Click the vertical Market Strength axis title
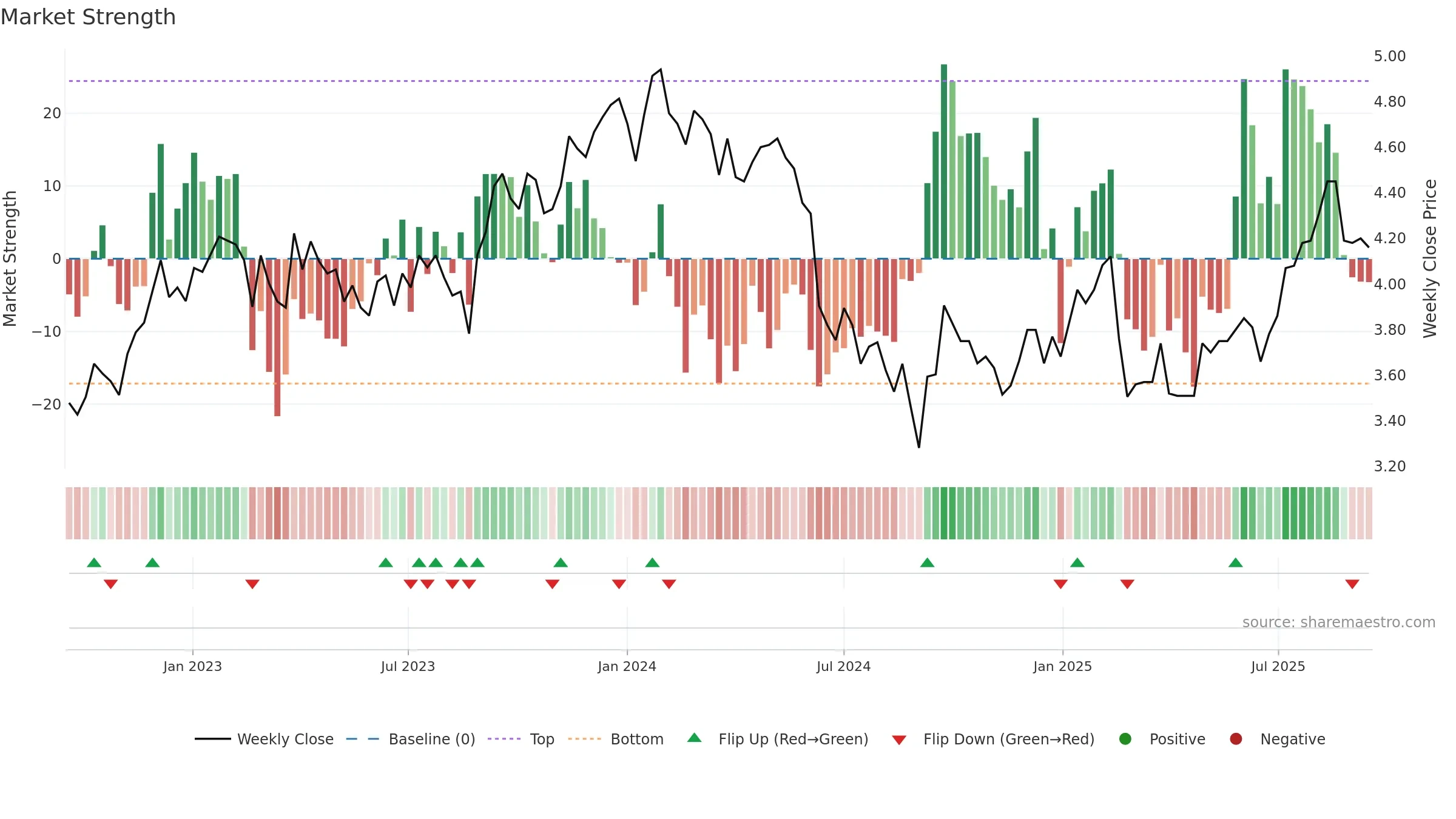 (10, 258)
